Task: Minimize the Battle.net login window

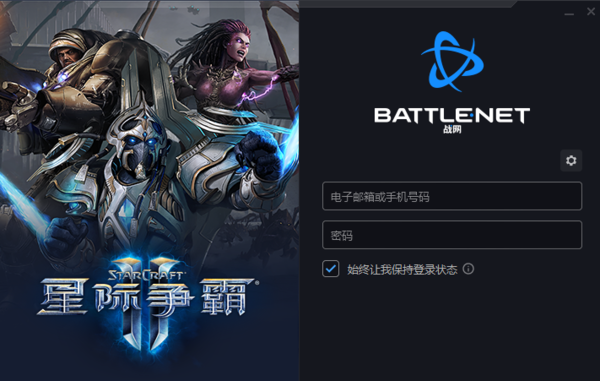Action: [x=569, y=13]
